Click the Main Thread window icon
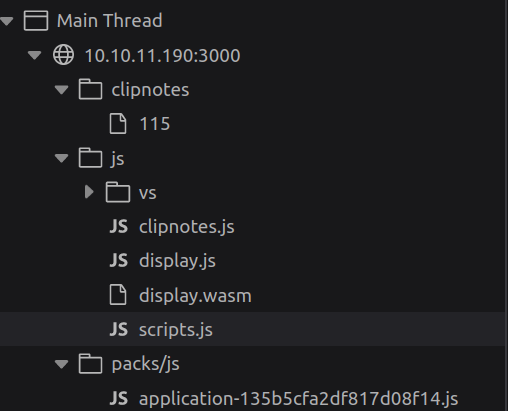 (36, 21)
